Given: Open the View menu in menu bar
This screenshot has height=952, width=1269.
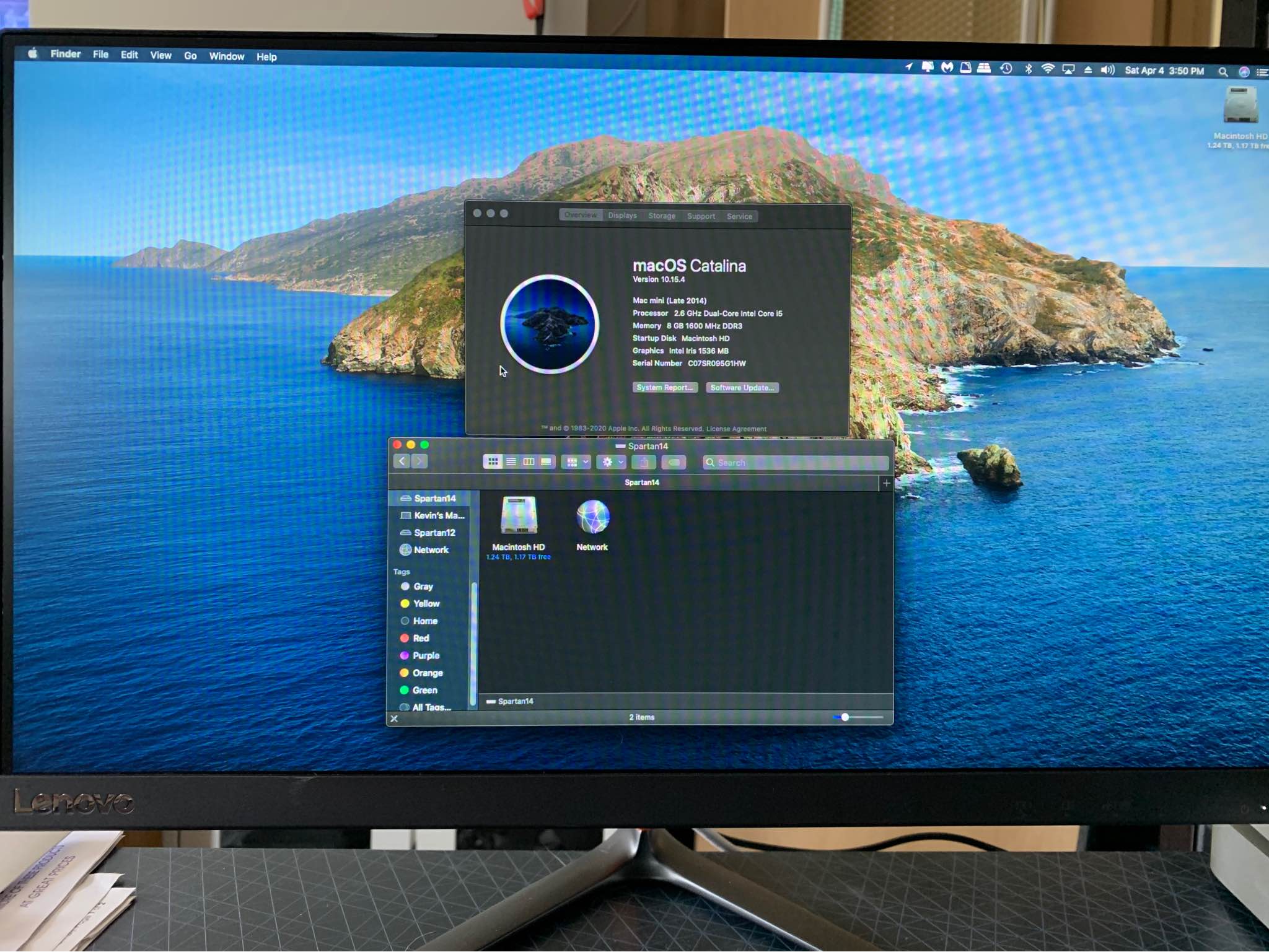Looking at the screenshot, I should (x=160, y=55).
